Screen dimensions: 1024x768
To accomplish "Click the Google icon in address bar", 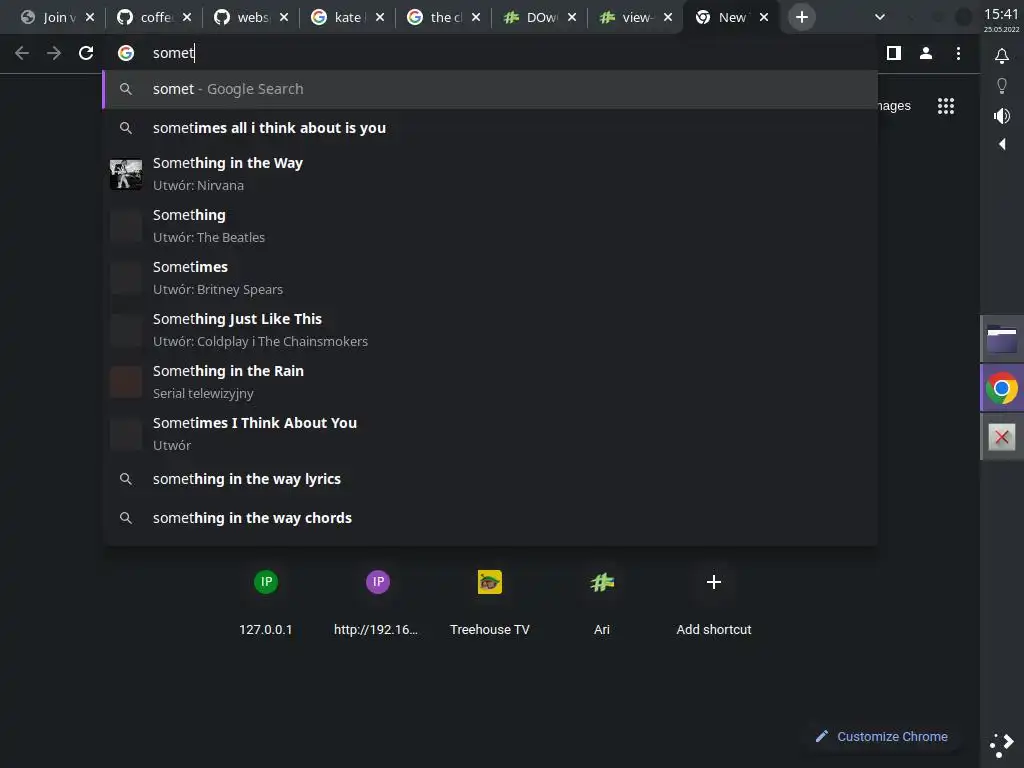I will coord(126,53).
